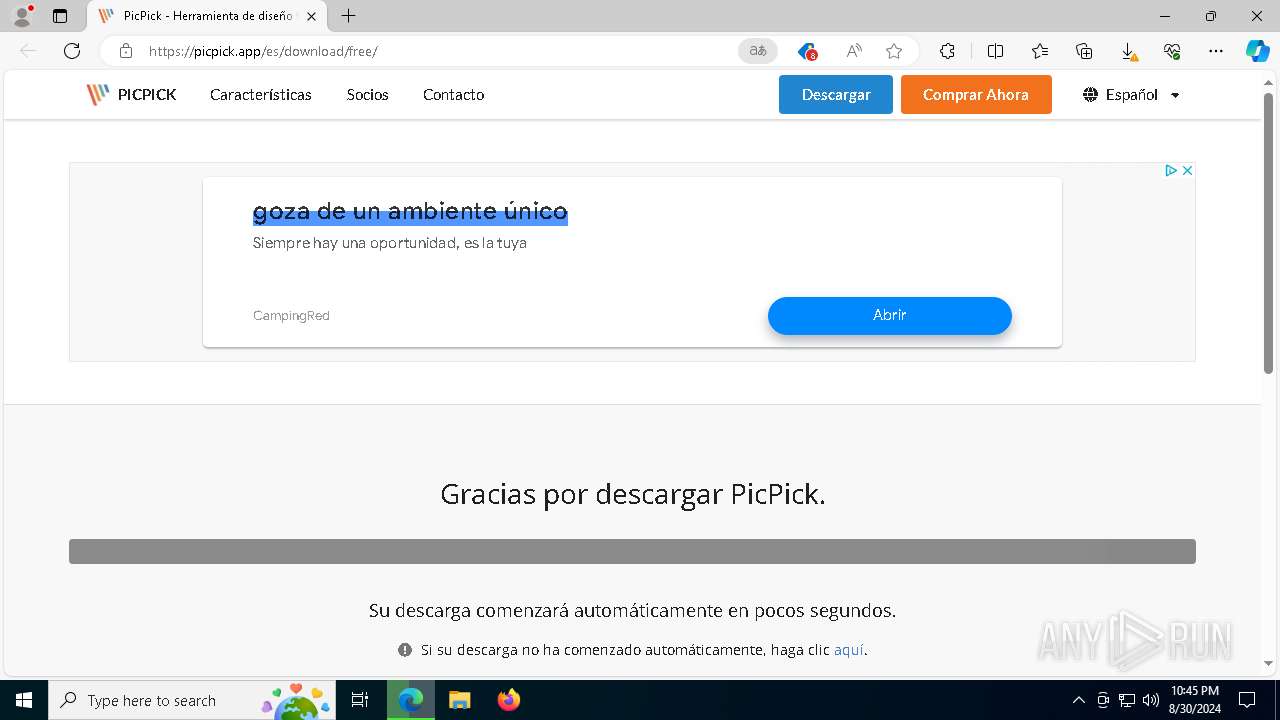
Task: Close the PicPick browser tab
Action: 312,16
